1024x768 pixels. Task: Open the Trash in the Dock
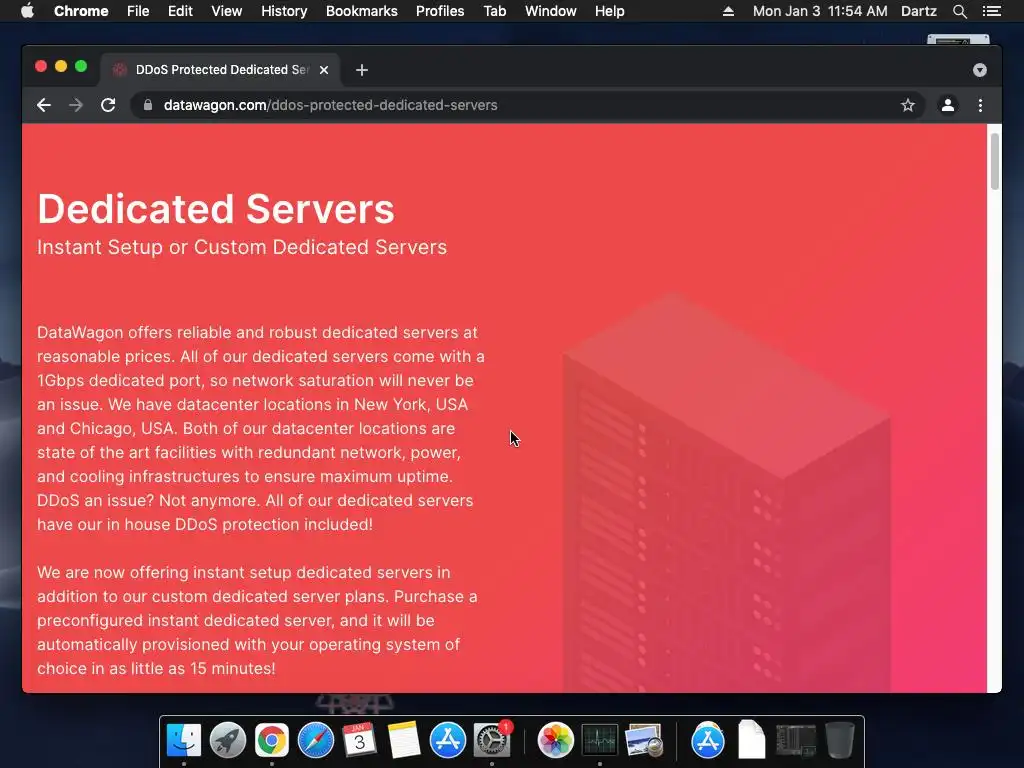pyautogui.click(x=840, y=740)
